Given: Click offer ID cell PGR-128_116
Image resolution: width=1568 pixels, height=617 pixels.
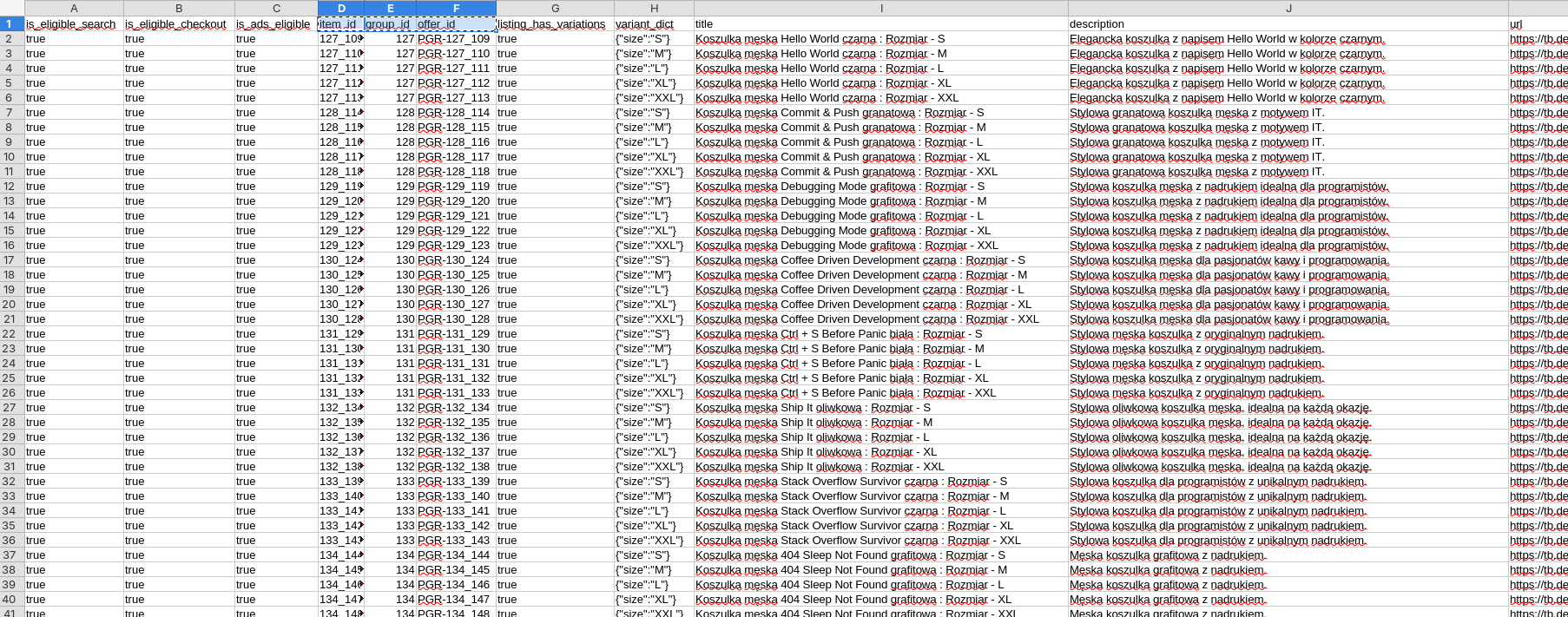Looking at the screenshot, I should pos(456,142).
